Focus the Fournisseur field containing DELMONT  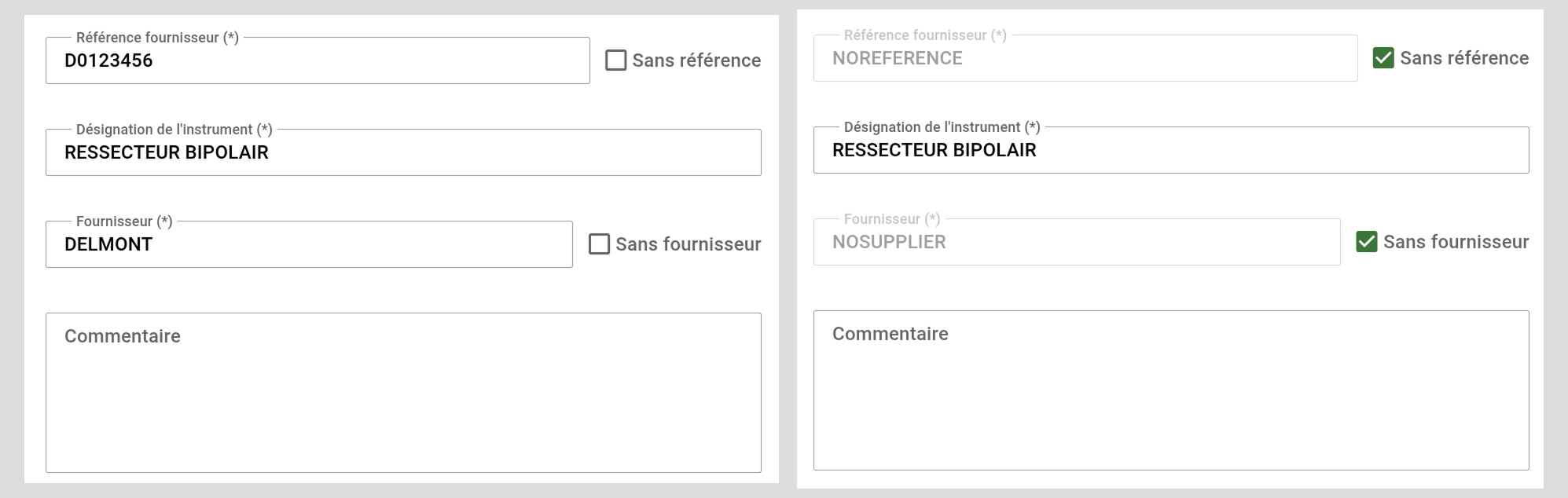pos(309,245)
